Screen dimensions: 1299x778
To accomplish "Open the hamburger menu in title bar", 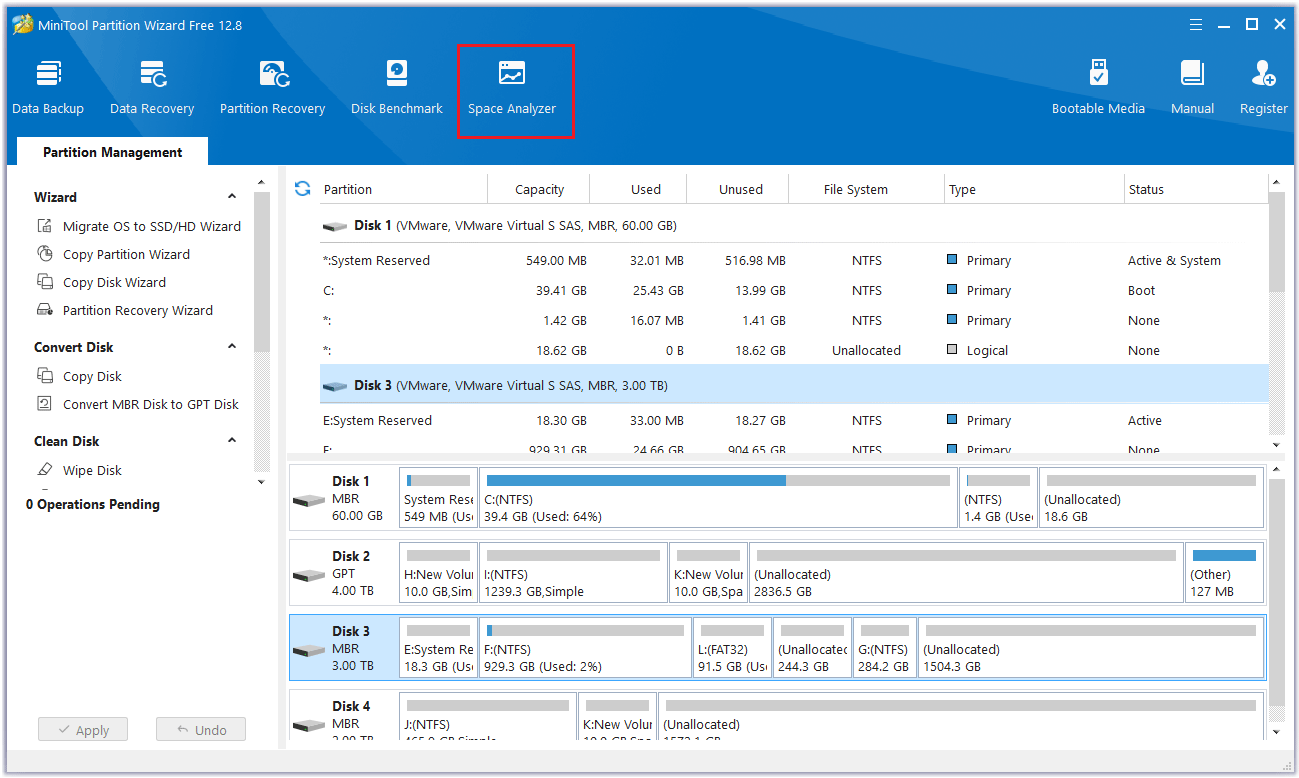I will pyautogui.click(x=1196, y=24).
